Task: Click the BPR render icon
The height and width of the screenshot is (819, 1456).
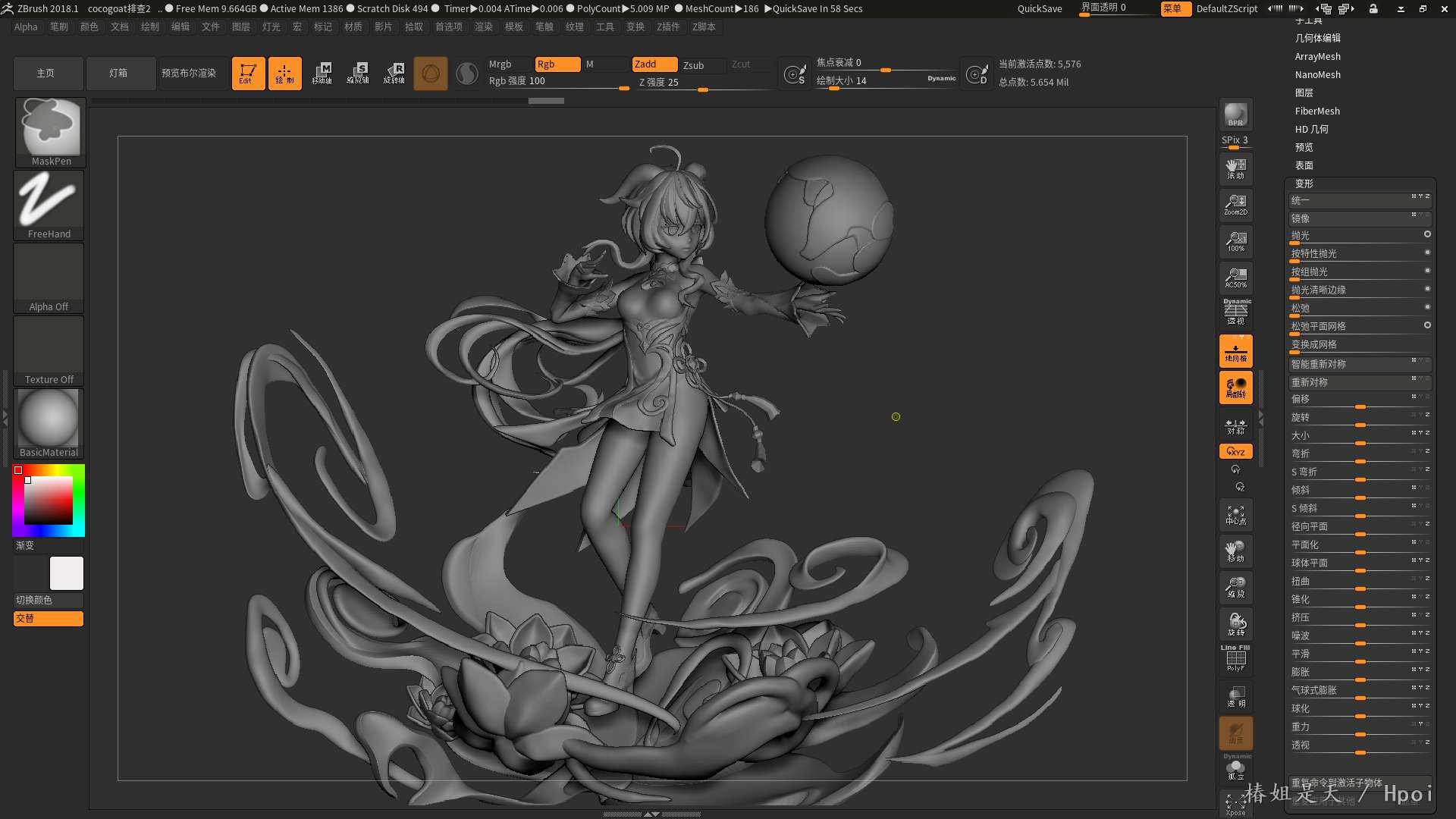Action: click(x=1235, y=115)
